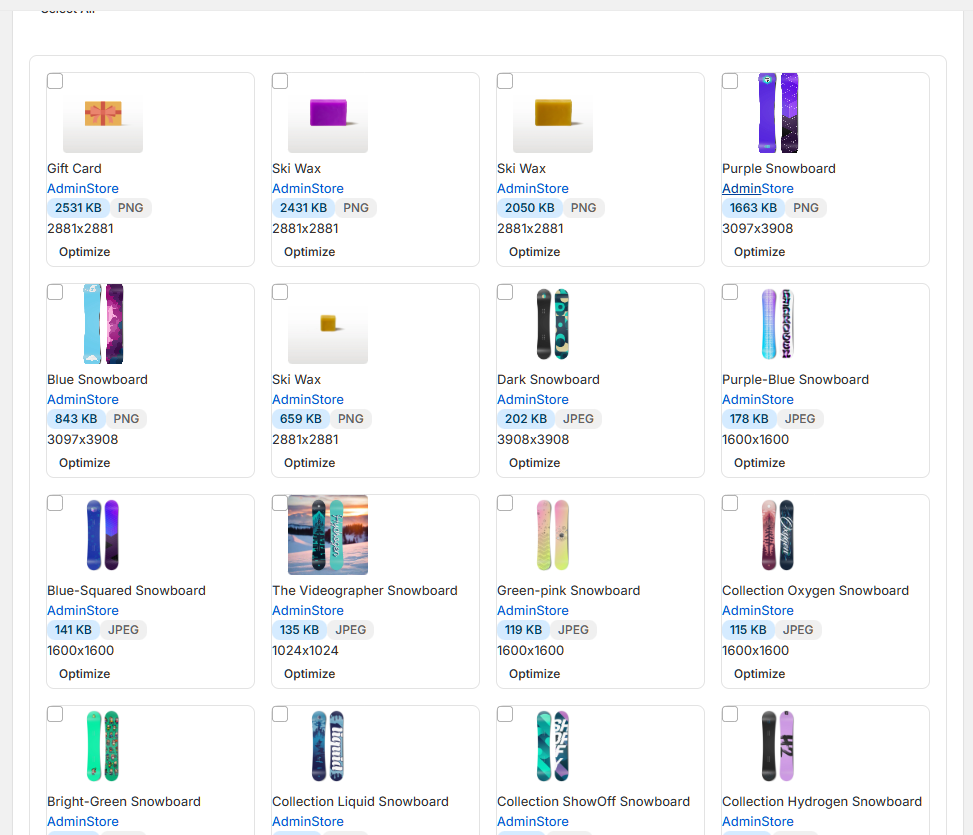Image resolution: width=973 pixels, height=835 pixels.
Task: Tick the Collection Hydrogen Snowboard checkbox
Action: click(730, 714)
